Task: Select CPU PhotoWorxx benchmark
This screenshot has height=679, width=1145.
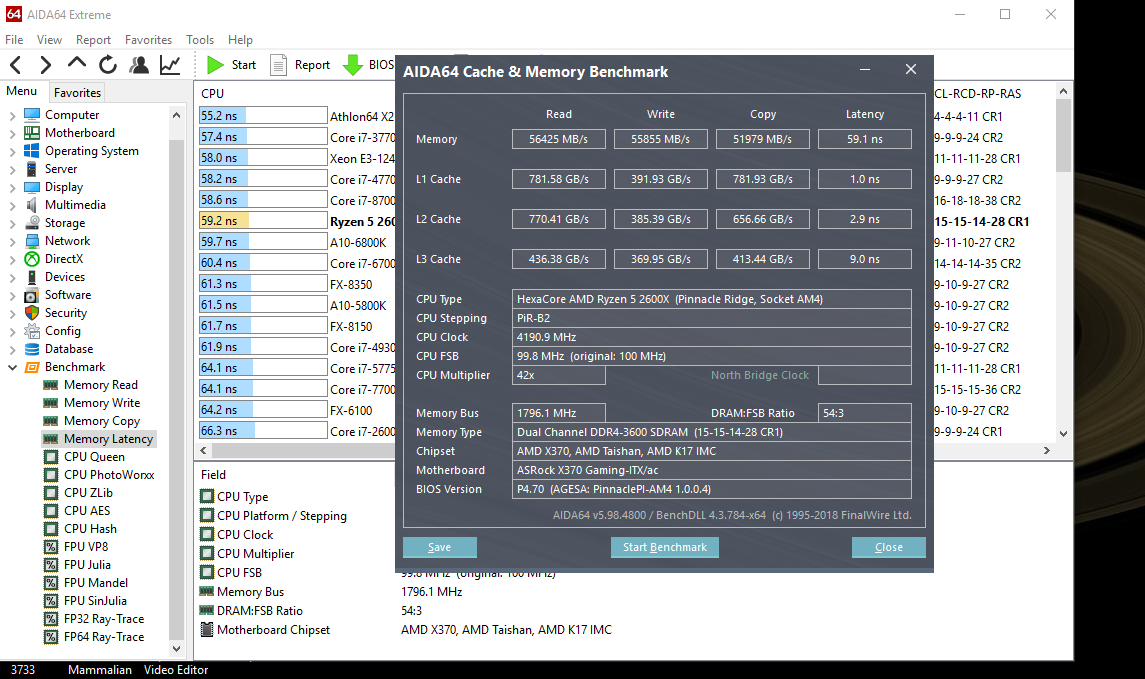Action: click(109, 475)
